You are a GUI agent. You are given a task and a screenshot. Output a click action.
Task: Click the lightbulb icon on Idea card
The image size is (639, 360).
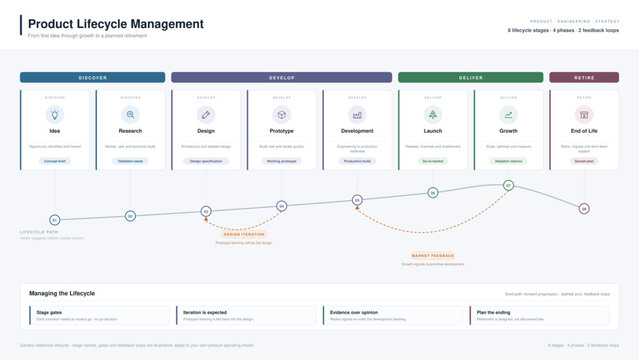pyautogui.click(x=55, y=115)
